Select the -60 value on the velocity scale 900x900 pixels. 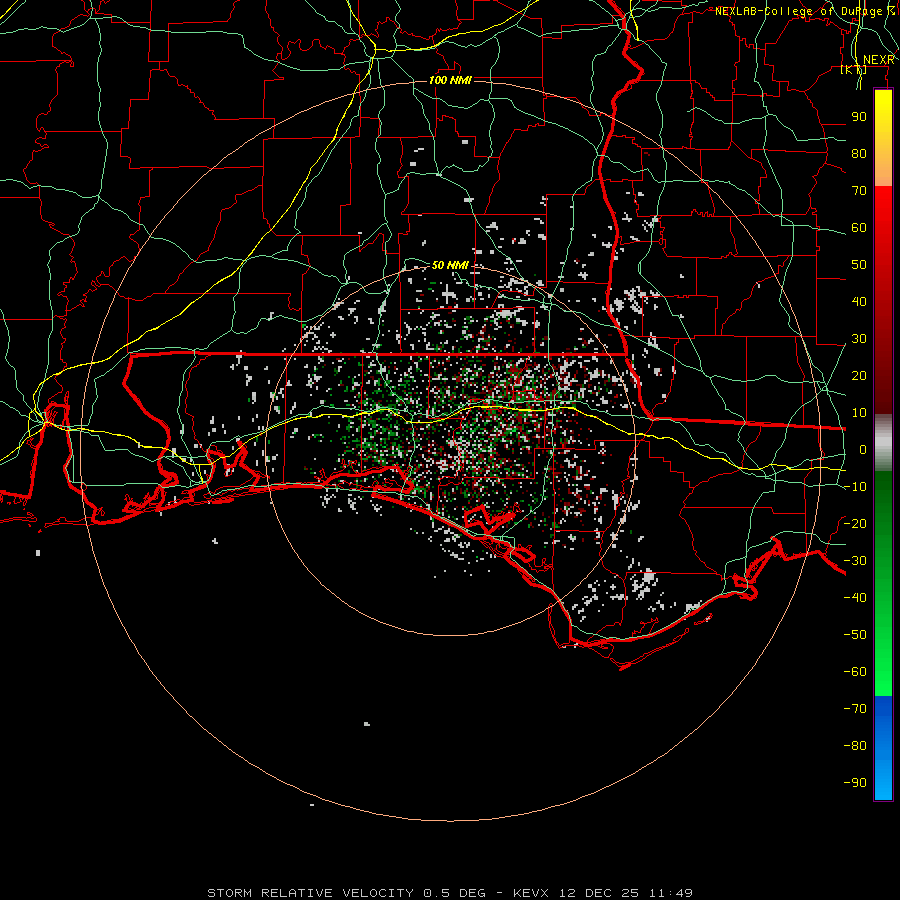pos(855,672)
